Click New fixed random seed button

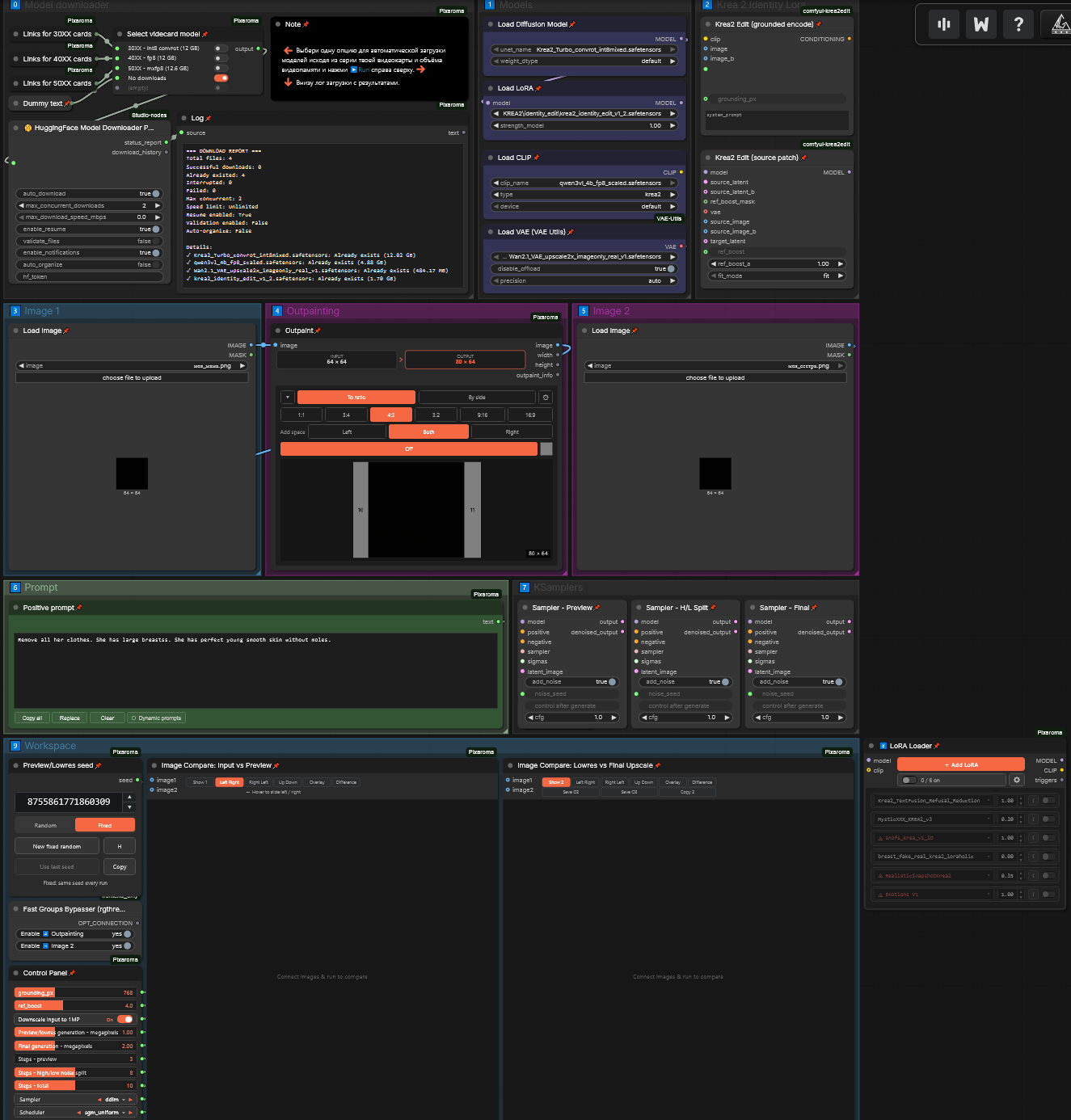coord(57,846)
